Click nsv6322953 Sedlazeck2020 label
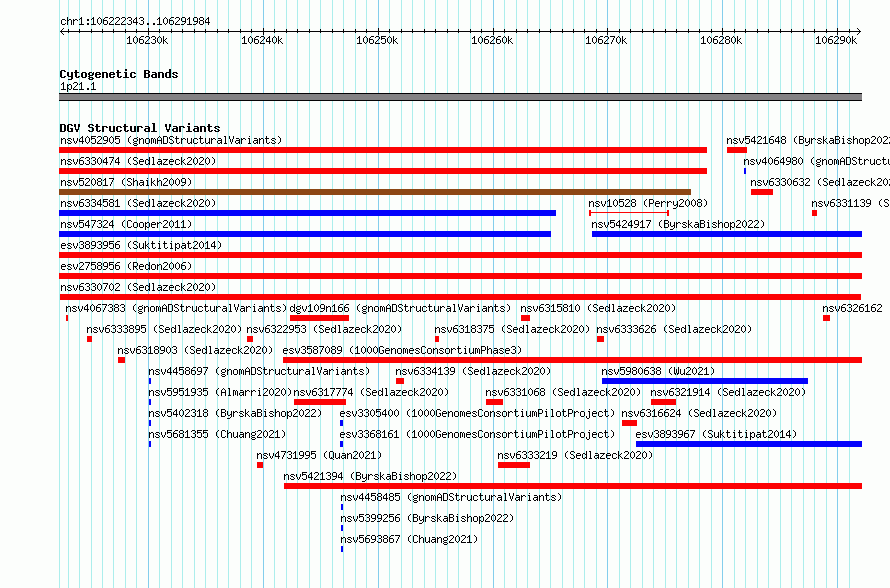This screenshot has width=890, height=588. click(324, 329)
